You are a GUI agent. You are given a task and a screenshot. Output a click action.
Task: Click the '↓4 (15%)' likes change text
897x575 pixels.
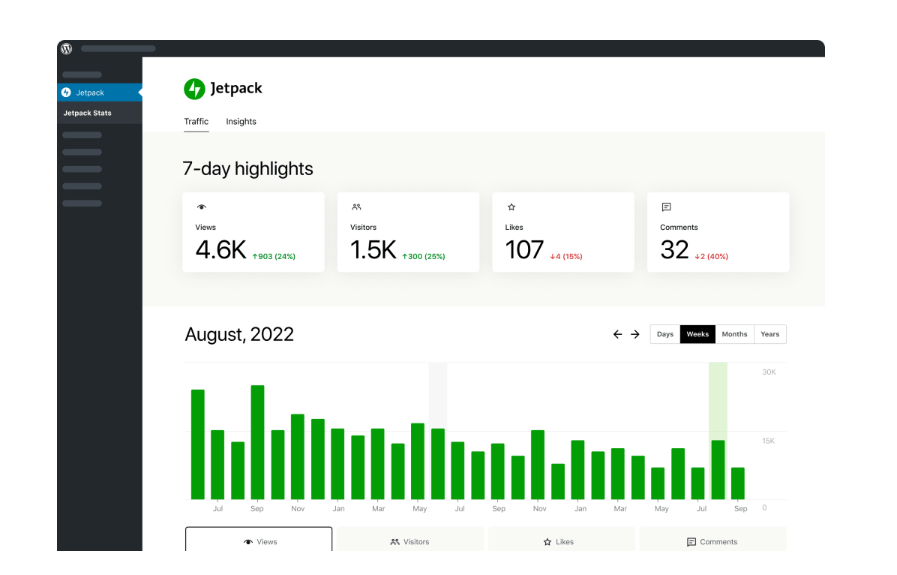pyautogui.click(x=566, y=256)
